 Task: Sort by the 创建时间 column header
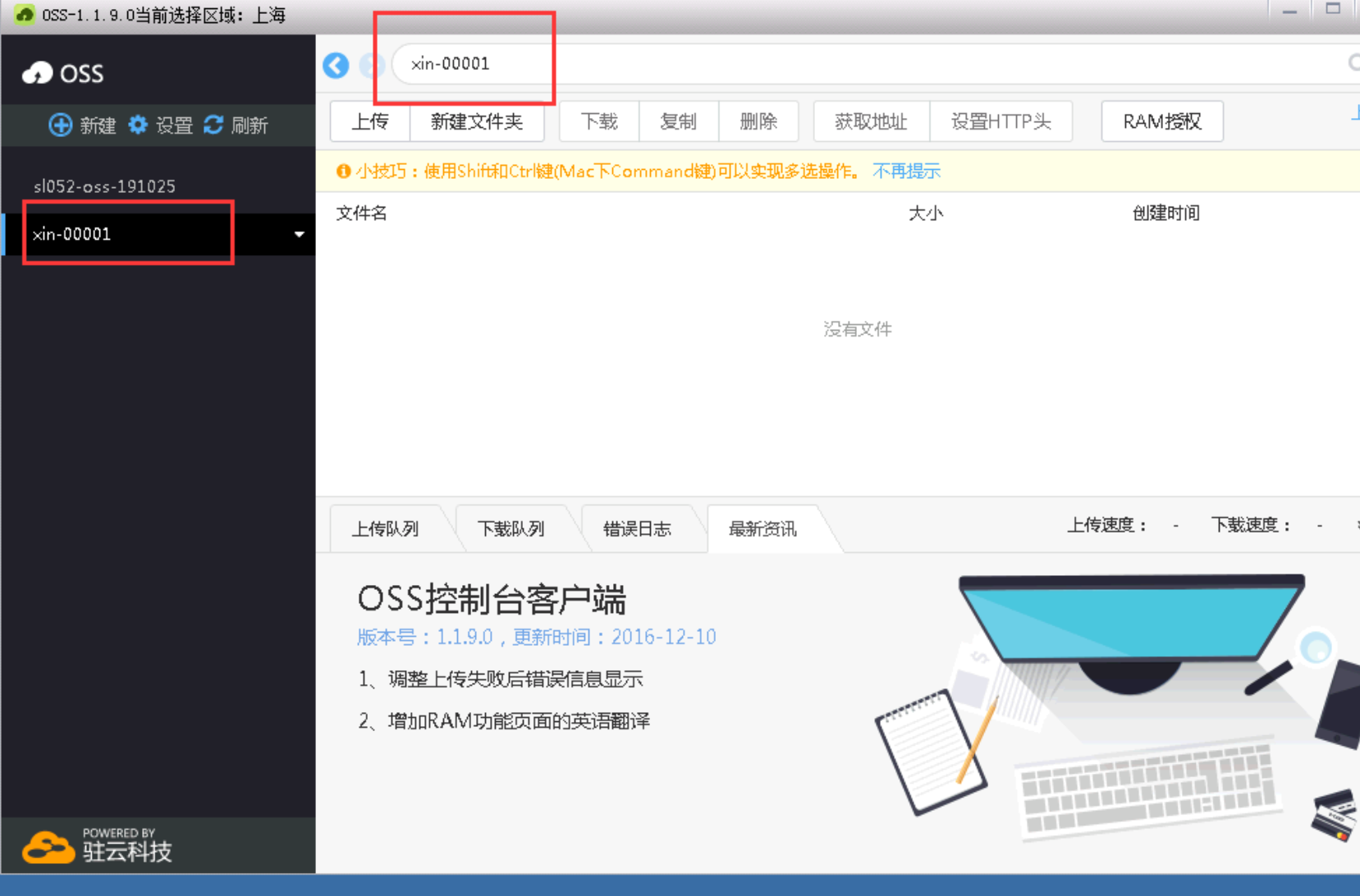pyautogui.click(x=1166, y=213)
